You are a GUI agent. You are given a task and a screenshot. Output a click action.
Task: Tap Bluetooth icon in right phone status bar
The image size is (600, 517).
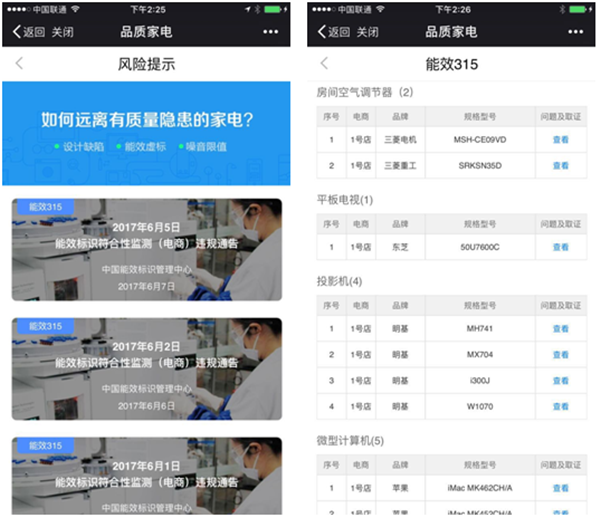562,10
